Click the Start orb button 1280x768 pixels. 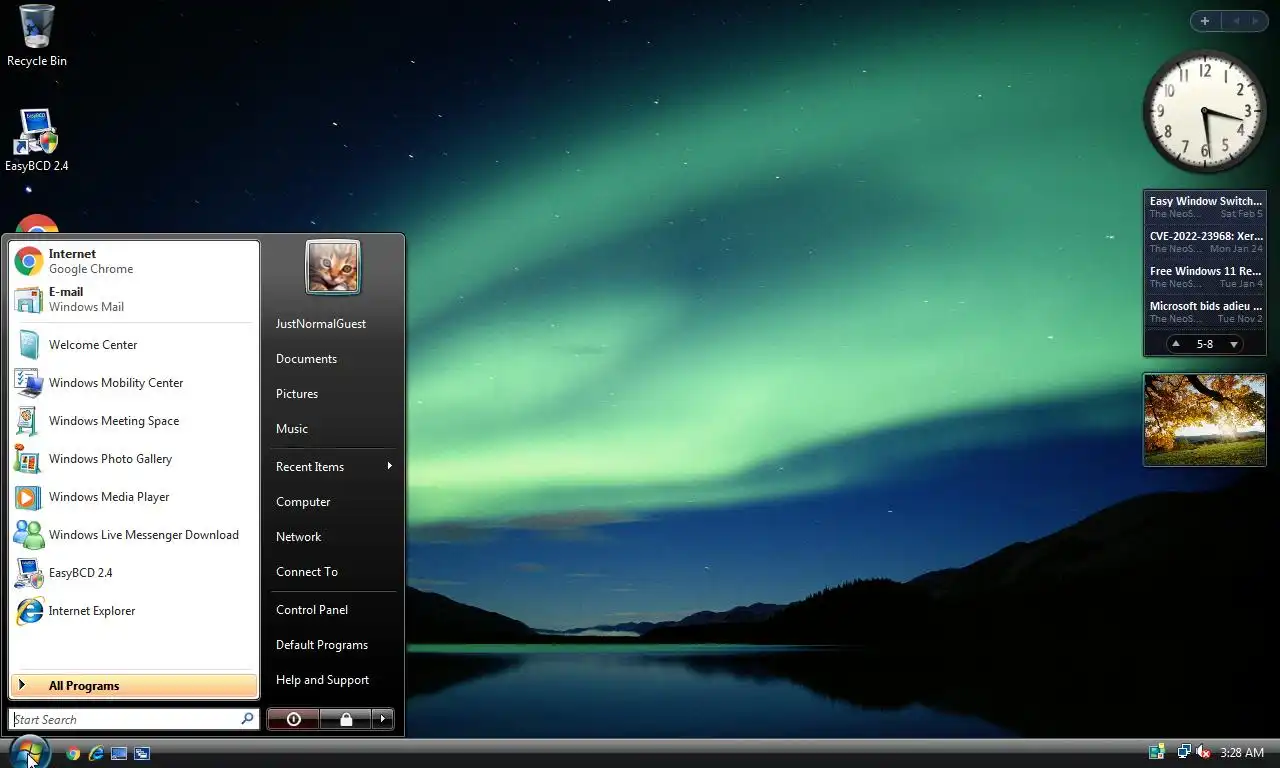pos(29,752)
